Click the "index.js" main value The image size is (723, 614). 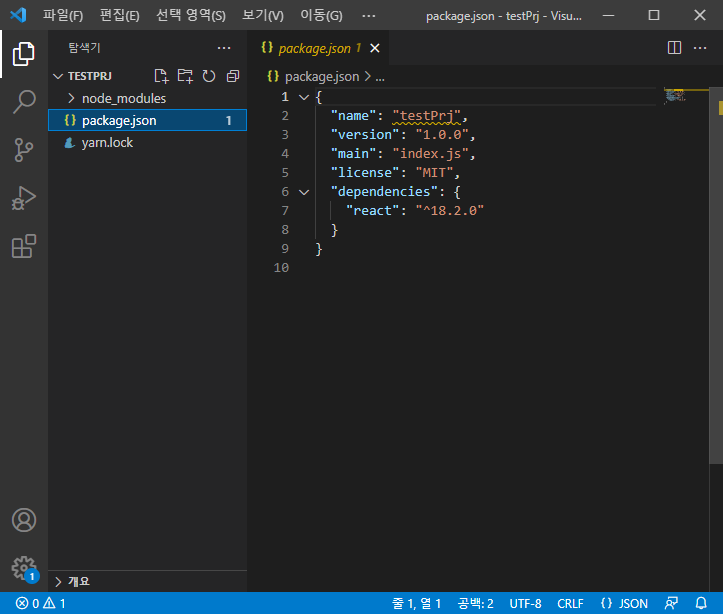click(430, 154)
